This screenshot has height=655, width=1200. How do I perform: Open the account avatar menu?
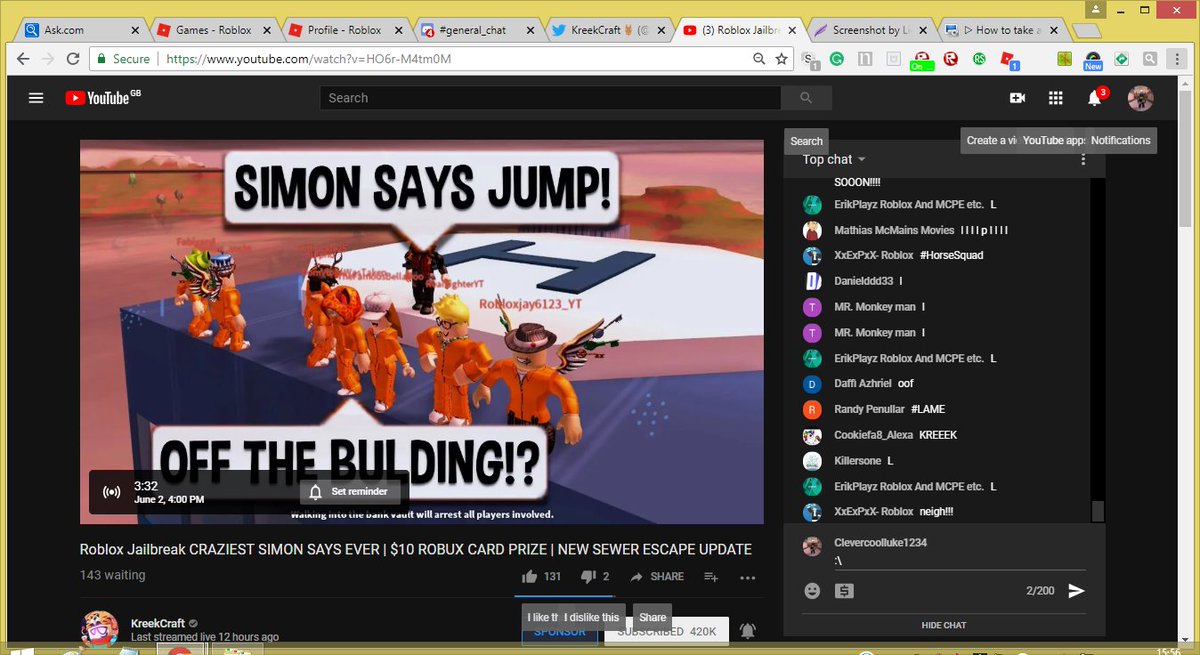(1140, 98)
